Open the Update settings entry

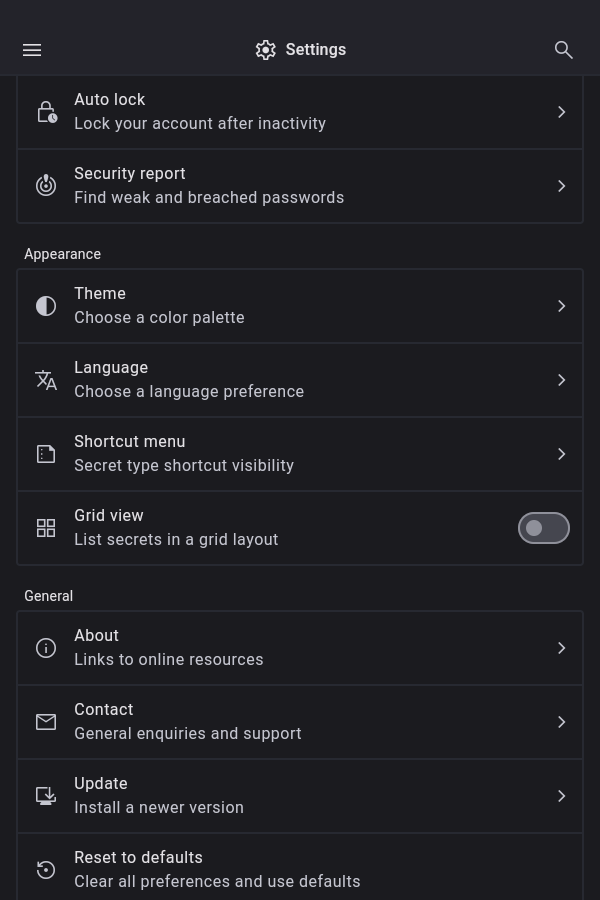click(x=300, y=796)
